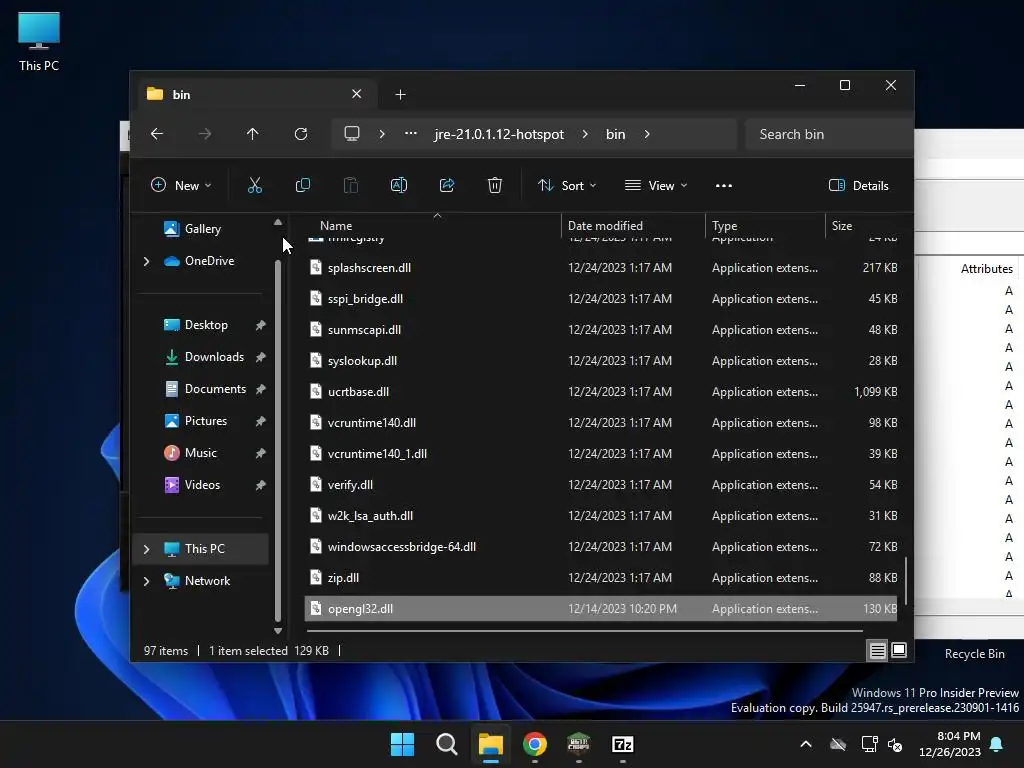Go back with the left arrow
Screen dimensions: 1024x768
[157, 134]
